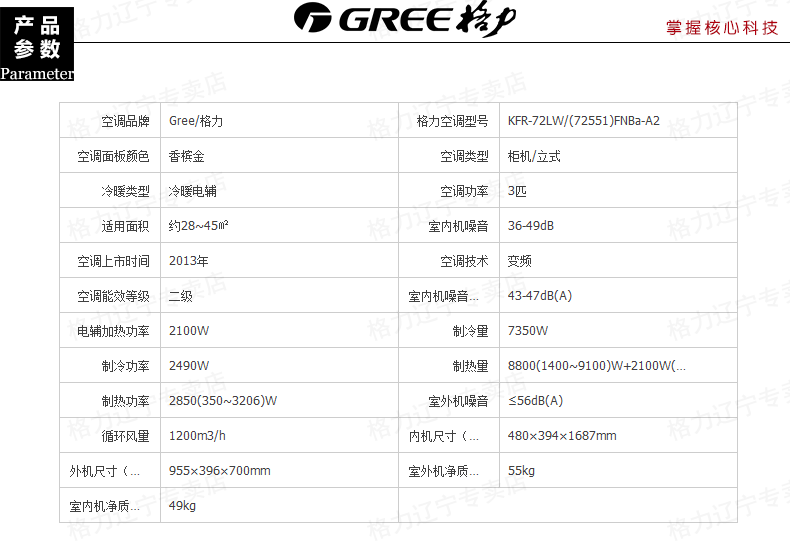The height and width of the screenshot is (559, 790).
Task: Click the 电辅加热功率 label
Action: pyautogui.click(x=113, y=331)
